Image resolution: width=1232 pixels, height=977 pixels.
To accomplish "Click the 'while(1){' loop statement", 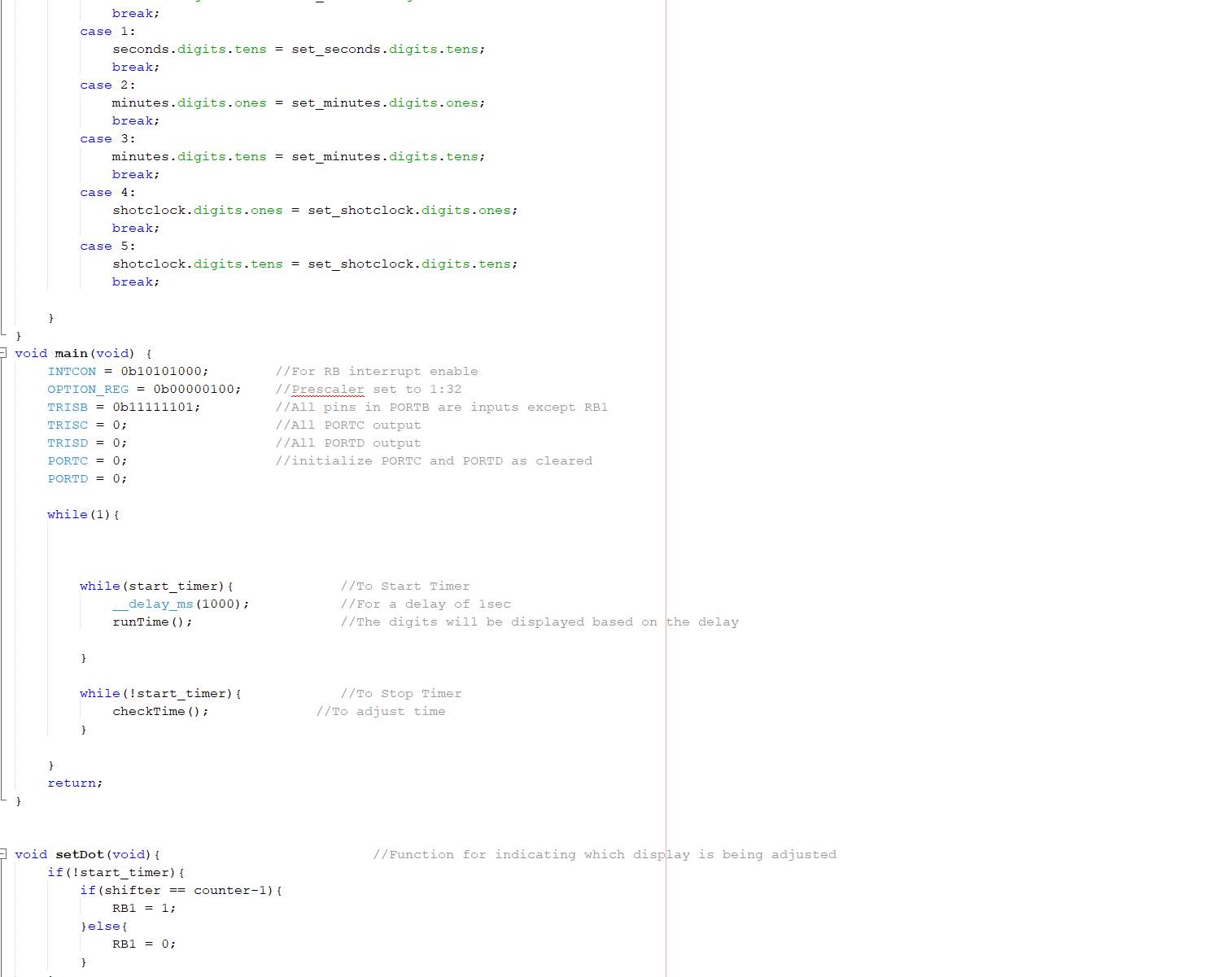I will (x=83, y=515).
